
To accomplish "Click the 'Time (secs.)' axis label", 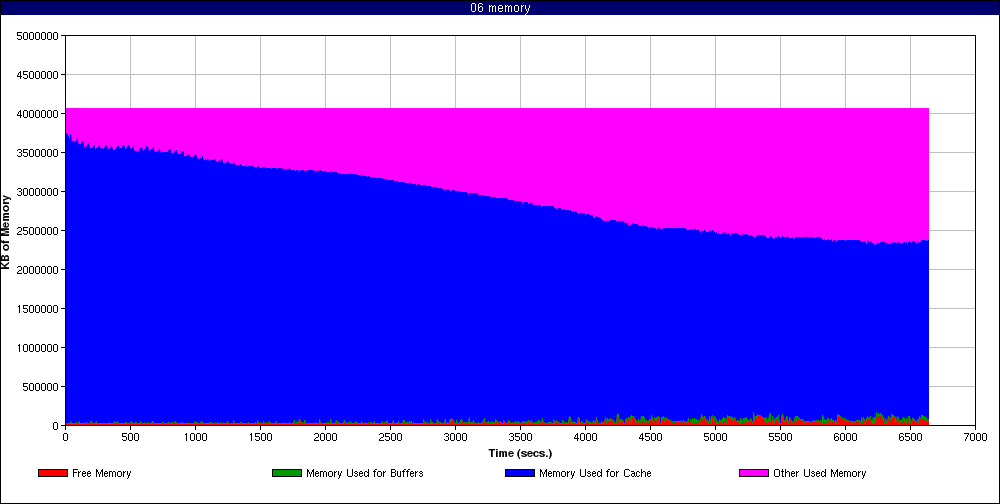I will 520,454.
